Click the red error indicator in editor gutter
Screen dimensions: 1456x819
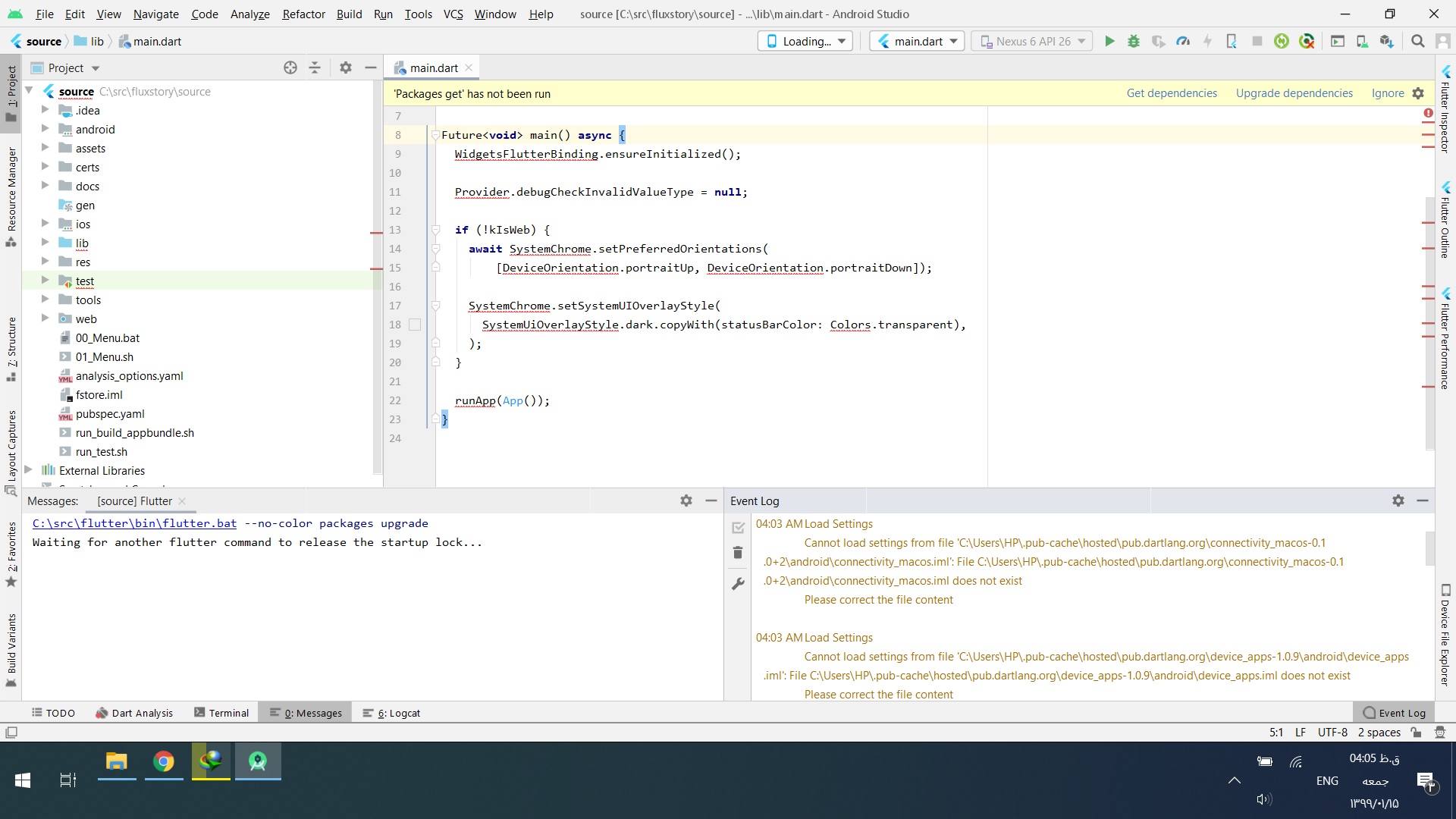(x=1428, y=114)
